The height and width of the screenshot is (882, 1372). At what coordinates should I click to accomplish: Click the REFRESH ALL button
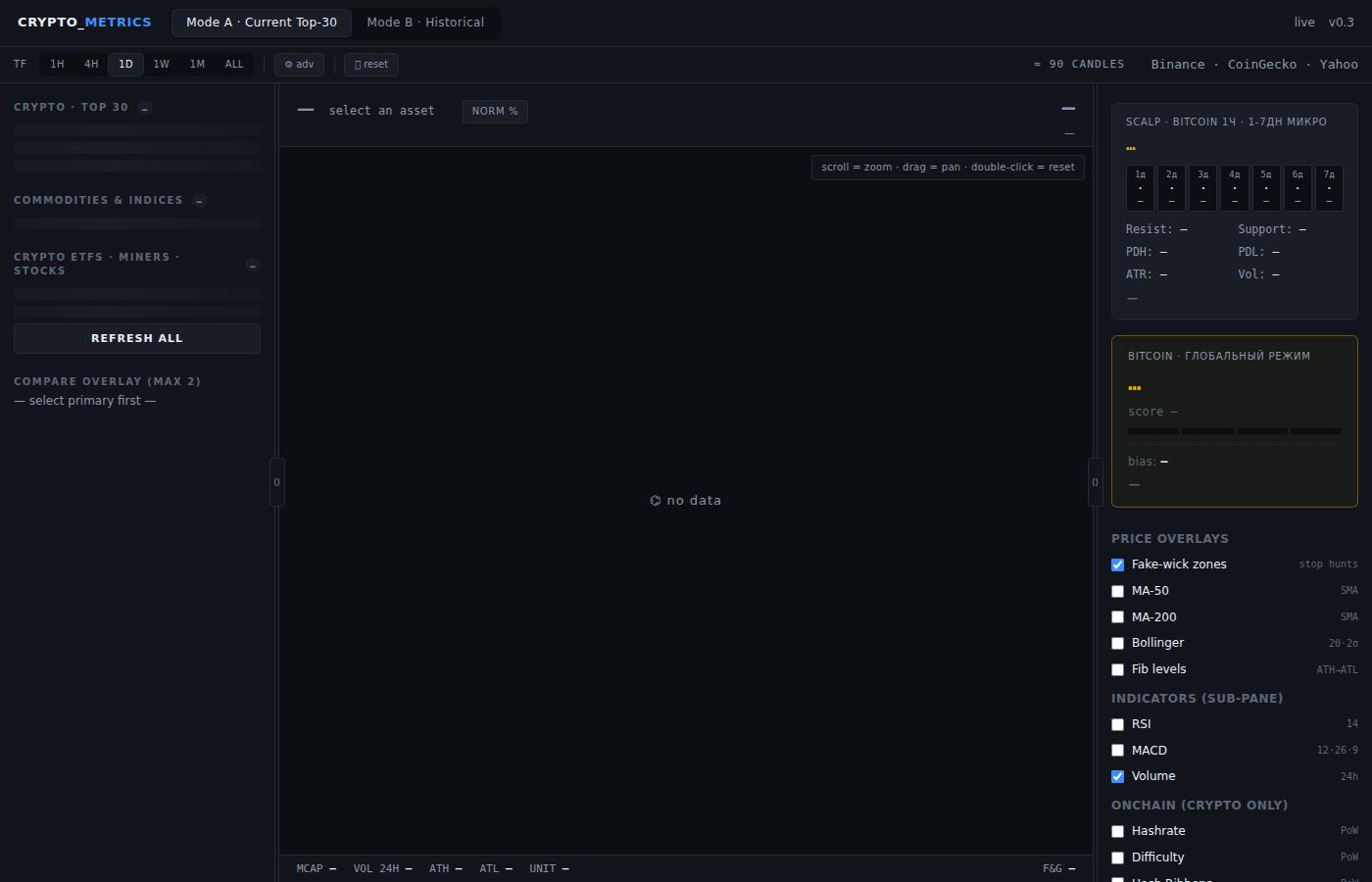click(137, 338)
